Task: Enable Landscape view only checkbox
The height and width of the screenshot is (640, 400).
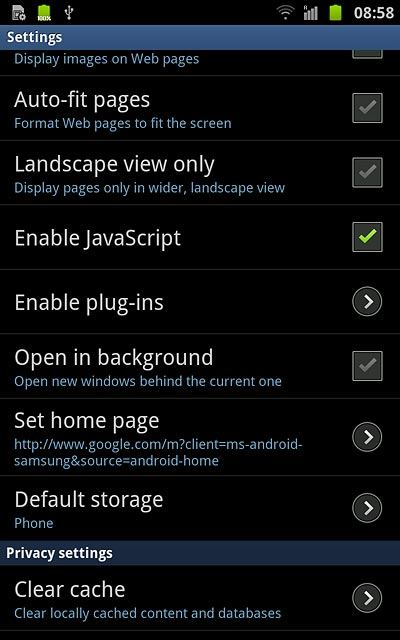Action: coord(367,172)
